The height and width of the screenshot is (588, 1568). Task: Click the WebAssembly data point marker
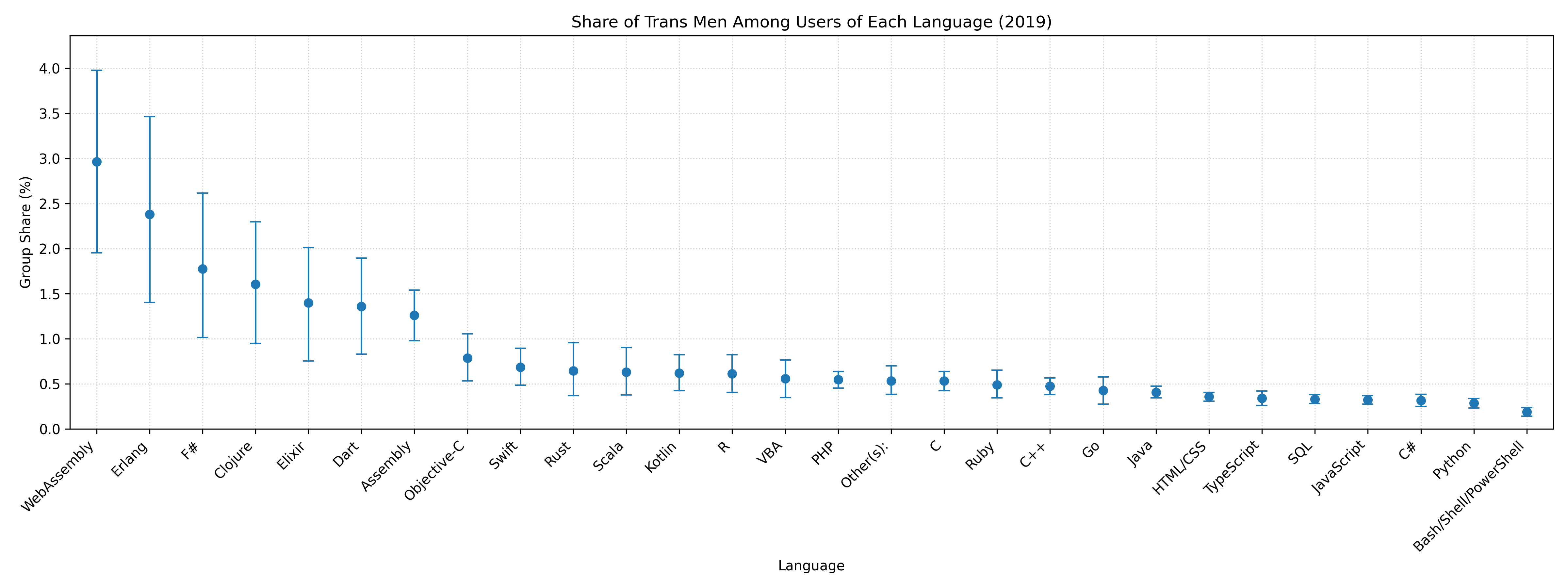pyautogui.click(x=97, y=162)
